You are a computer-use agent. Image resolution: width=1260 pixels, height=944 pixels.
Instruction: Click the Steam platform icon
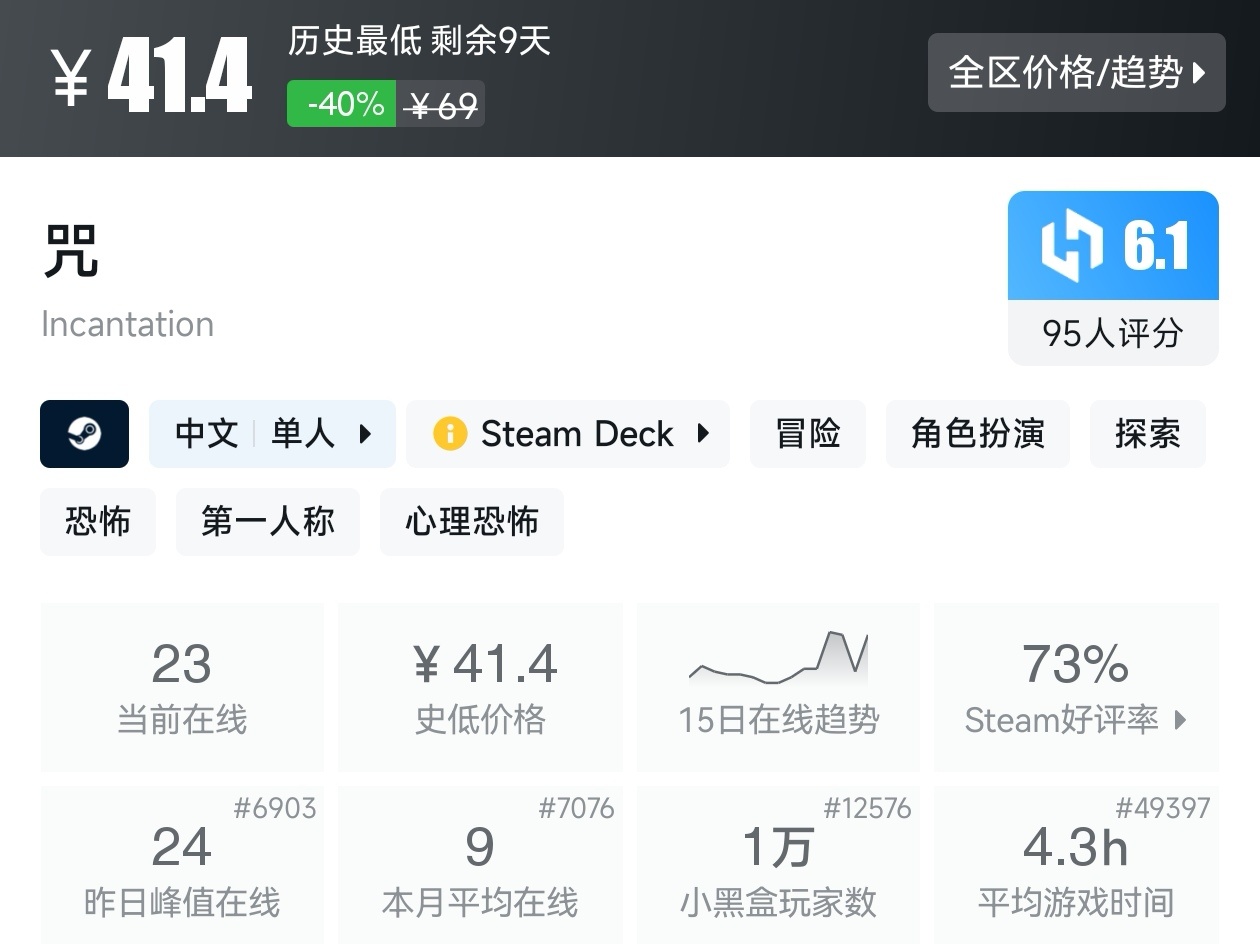(84, 434)
